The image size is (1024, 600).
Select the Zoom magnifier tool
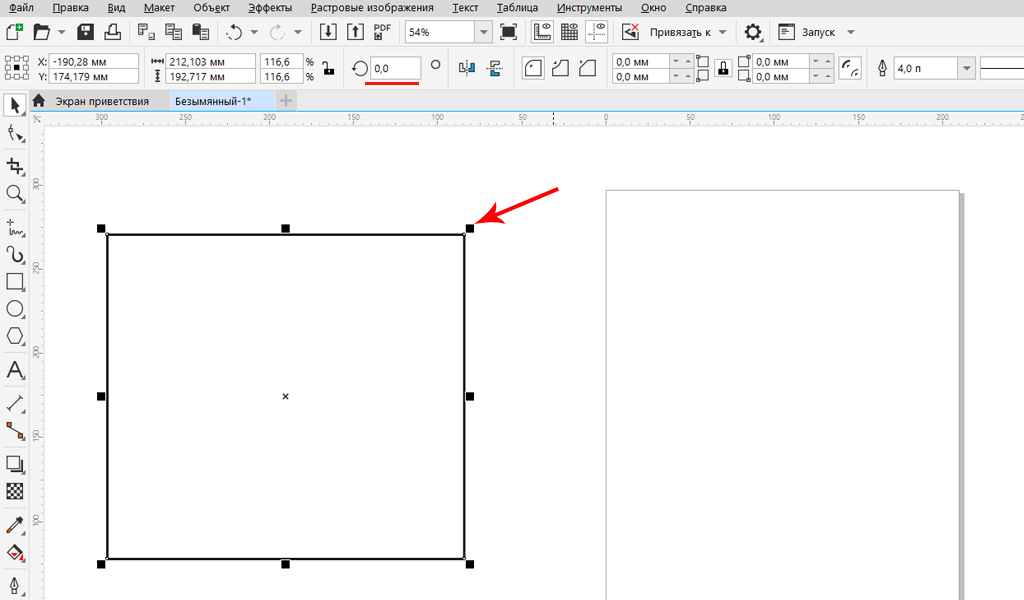click(x=15, y=193)
